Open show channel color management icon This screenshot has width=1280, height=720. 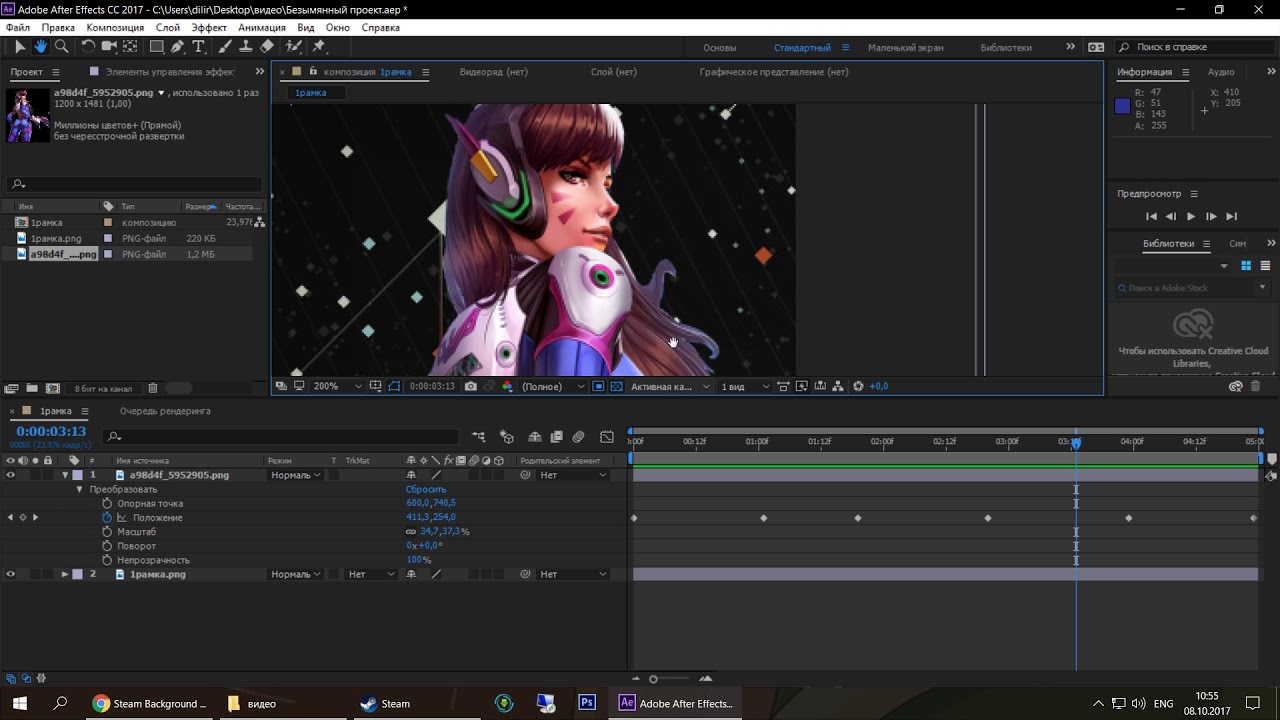pos(507,386)
